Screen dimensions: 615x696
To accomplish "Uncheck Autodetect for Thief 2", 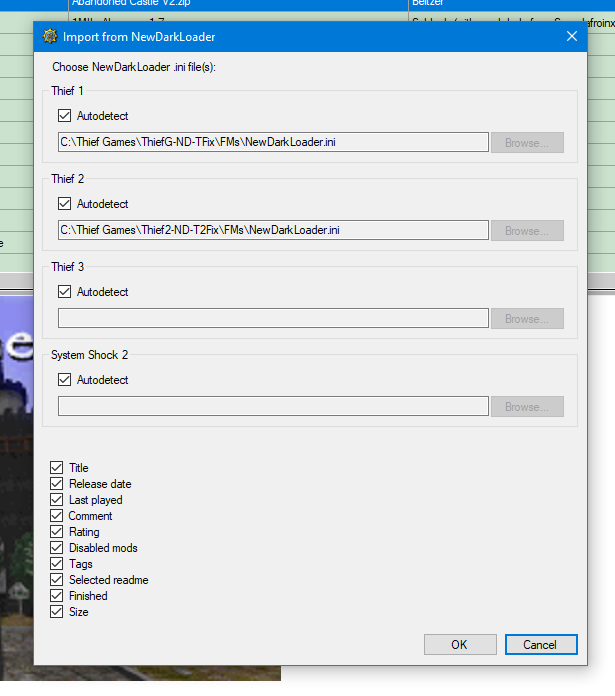I will pos(64,204).
